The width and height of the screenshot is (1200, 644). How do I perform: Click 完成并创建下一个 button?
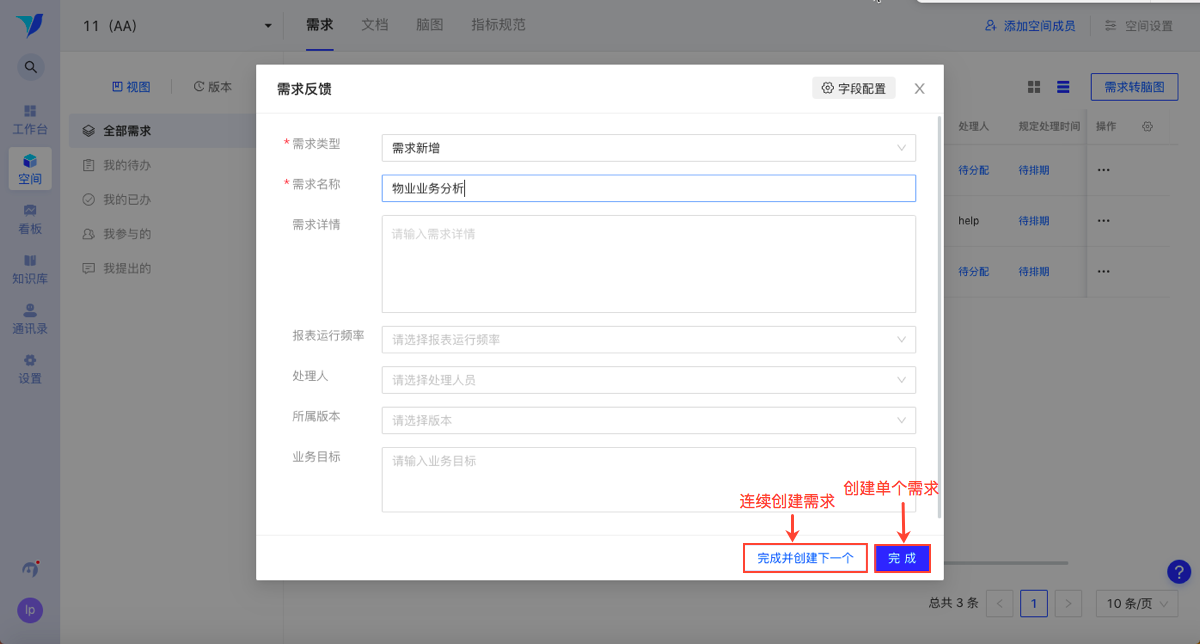tap(805, 558)
